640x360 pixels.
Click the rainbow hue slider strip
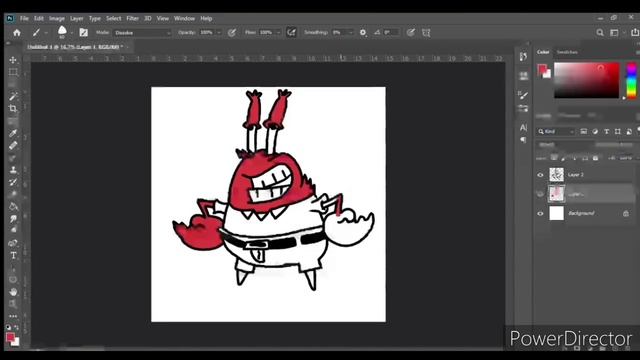click(x=631, y=80)
